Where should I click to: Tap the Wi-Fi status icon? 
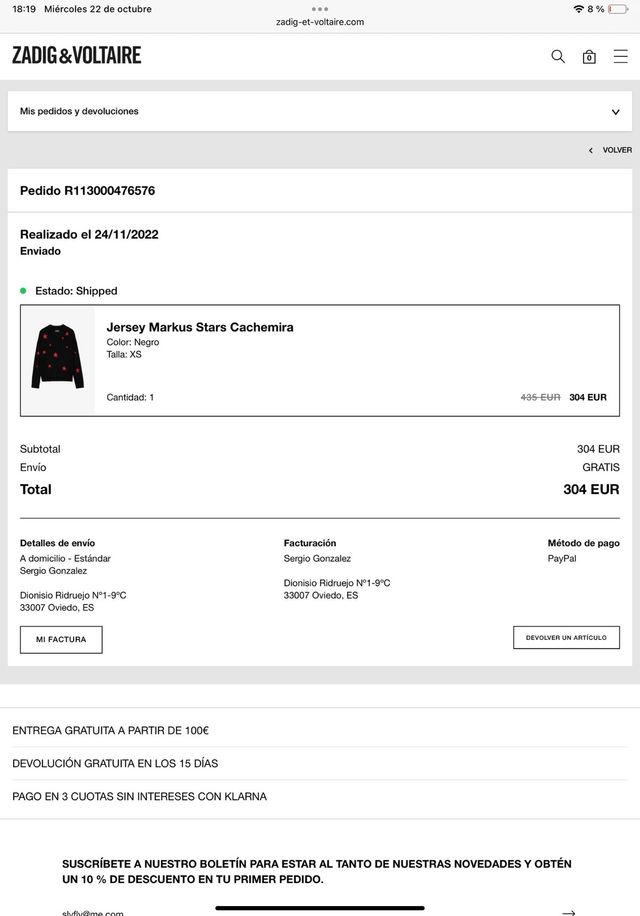[x=578, y=9]
